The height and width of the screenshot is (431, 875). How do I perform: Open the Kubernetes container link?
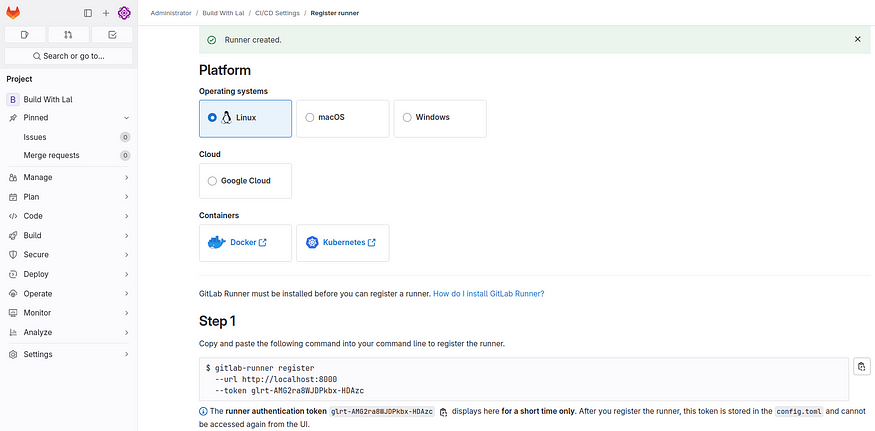pos(343,243)
